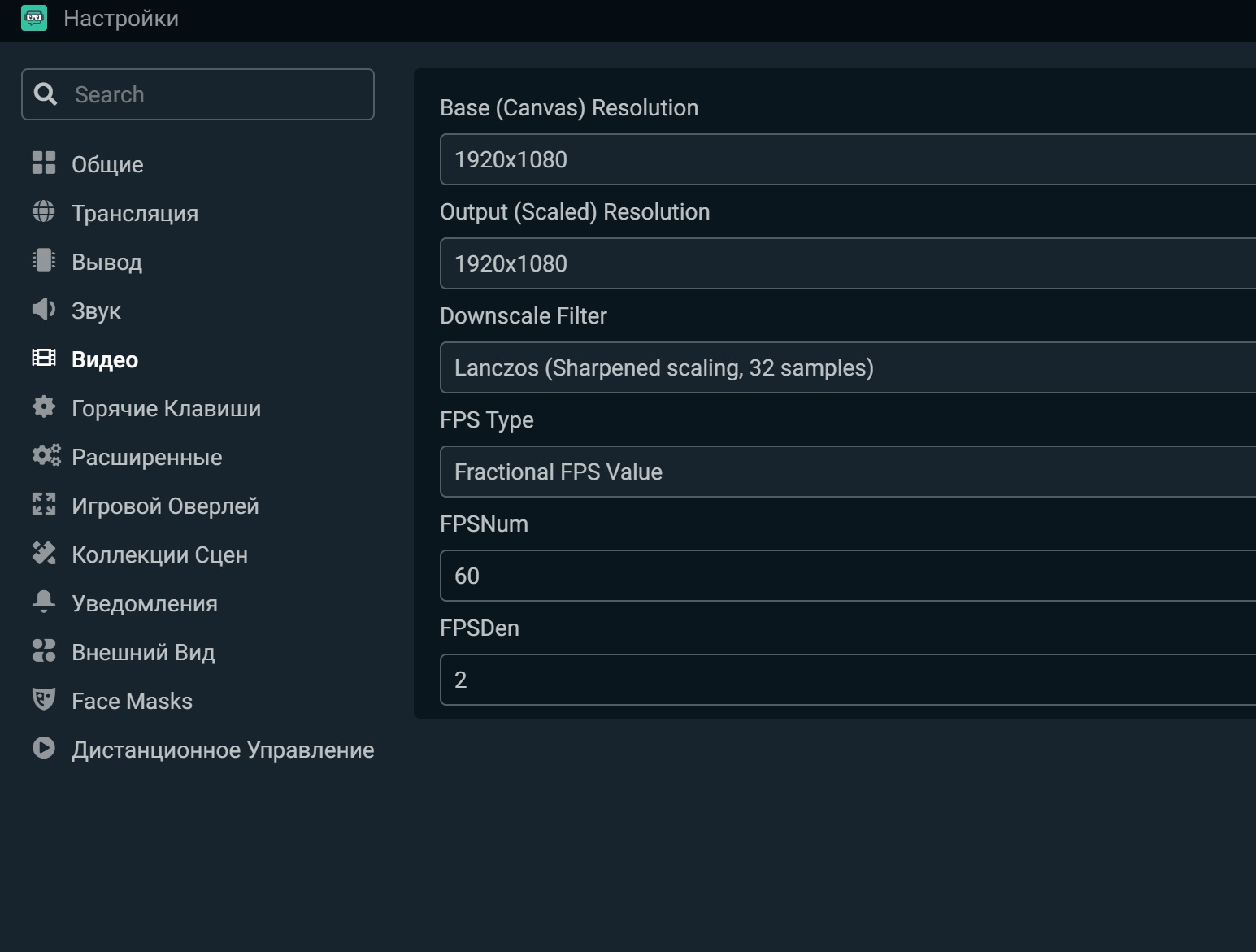Click the Звук speaker icon
This screenshot has height=952, width=1256.
coord(44,309)
